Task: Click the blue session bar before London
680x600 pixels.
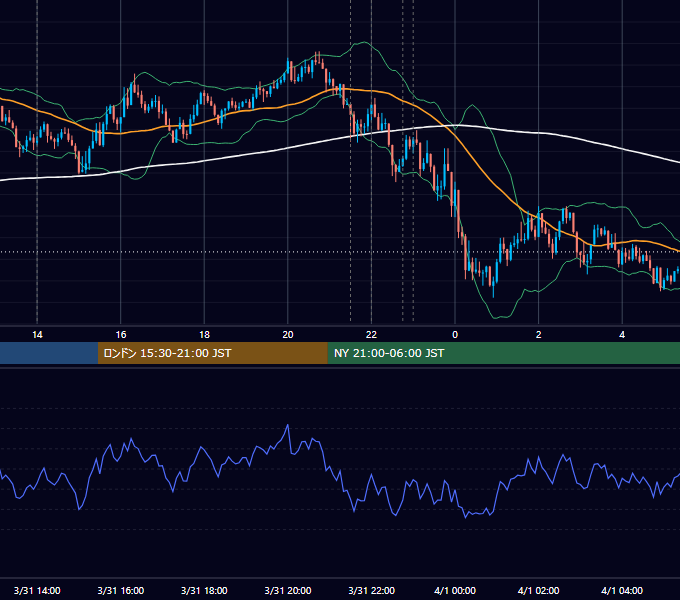Action: click(x=49, y=353)
